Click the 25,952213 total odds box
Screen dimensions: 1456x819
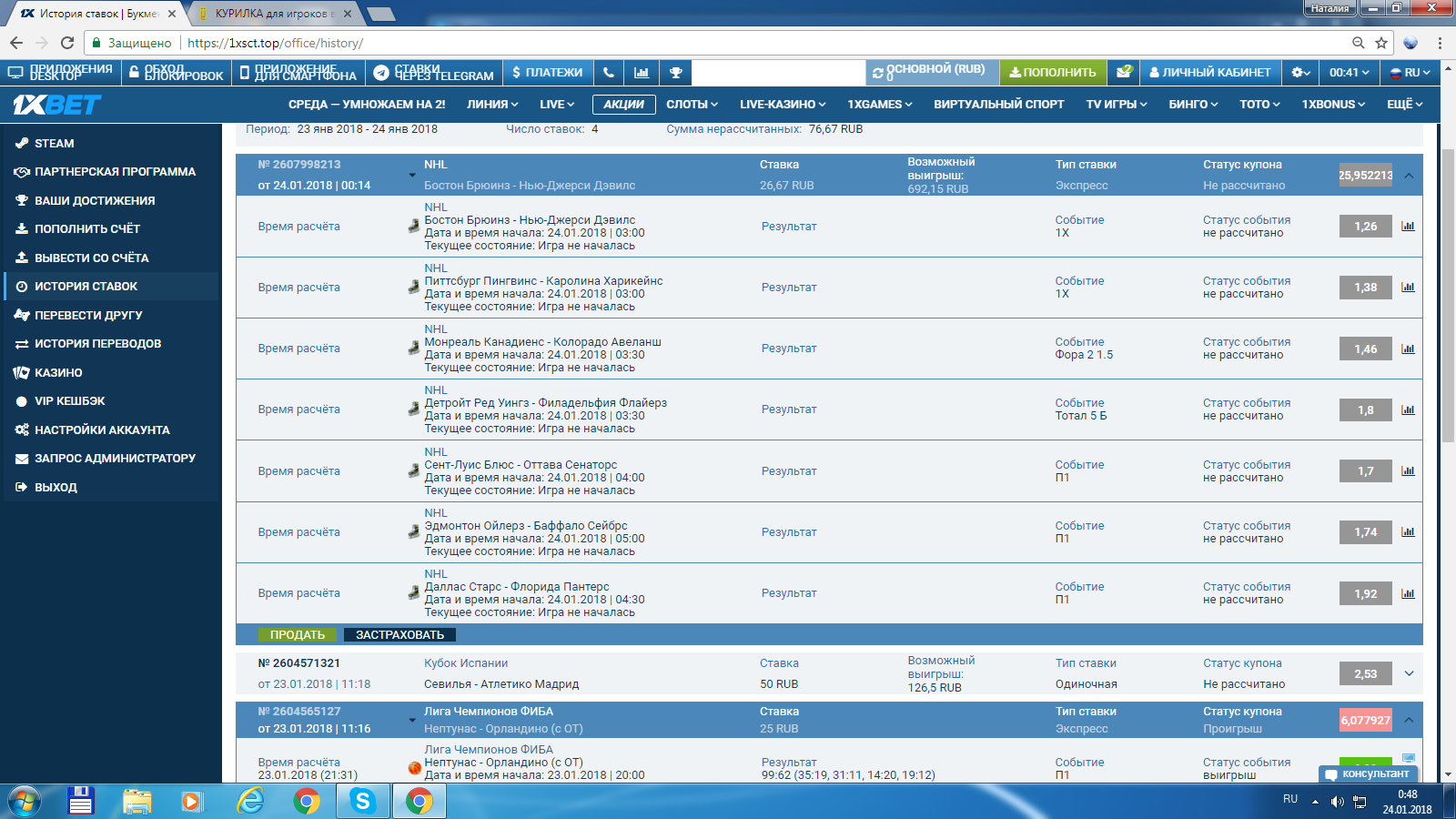point(1365,176)
